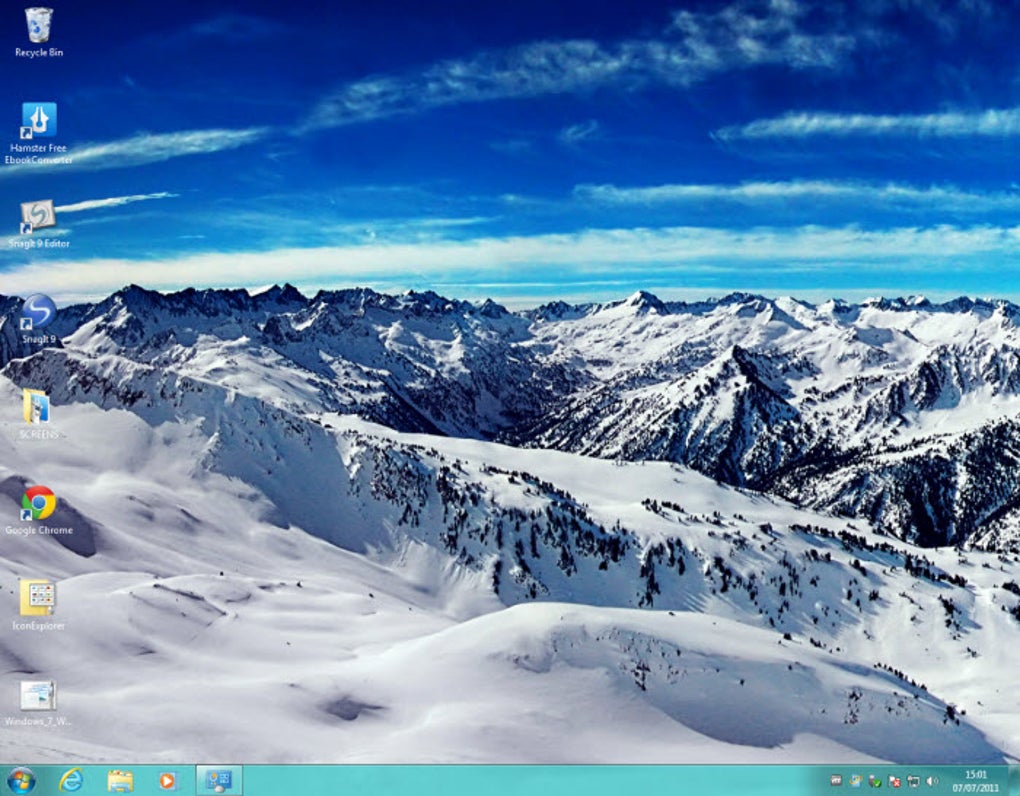The image size is (1020, 796).
Task: Select the Windows_7_W... file icon
Action: tap(38, 703)
